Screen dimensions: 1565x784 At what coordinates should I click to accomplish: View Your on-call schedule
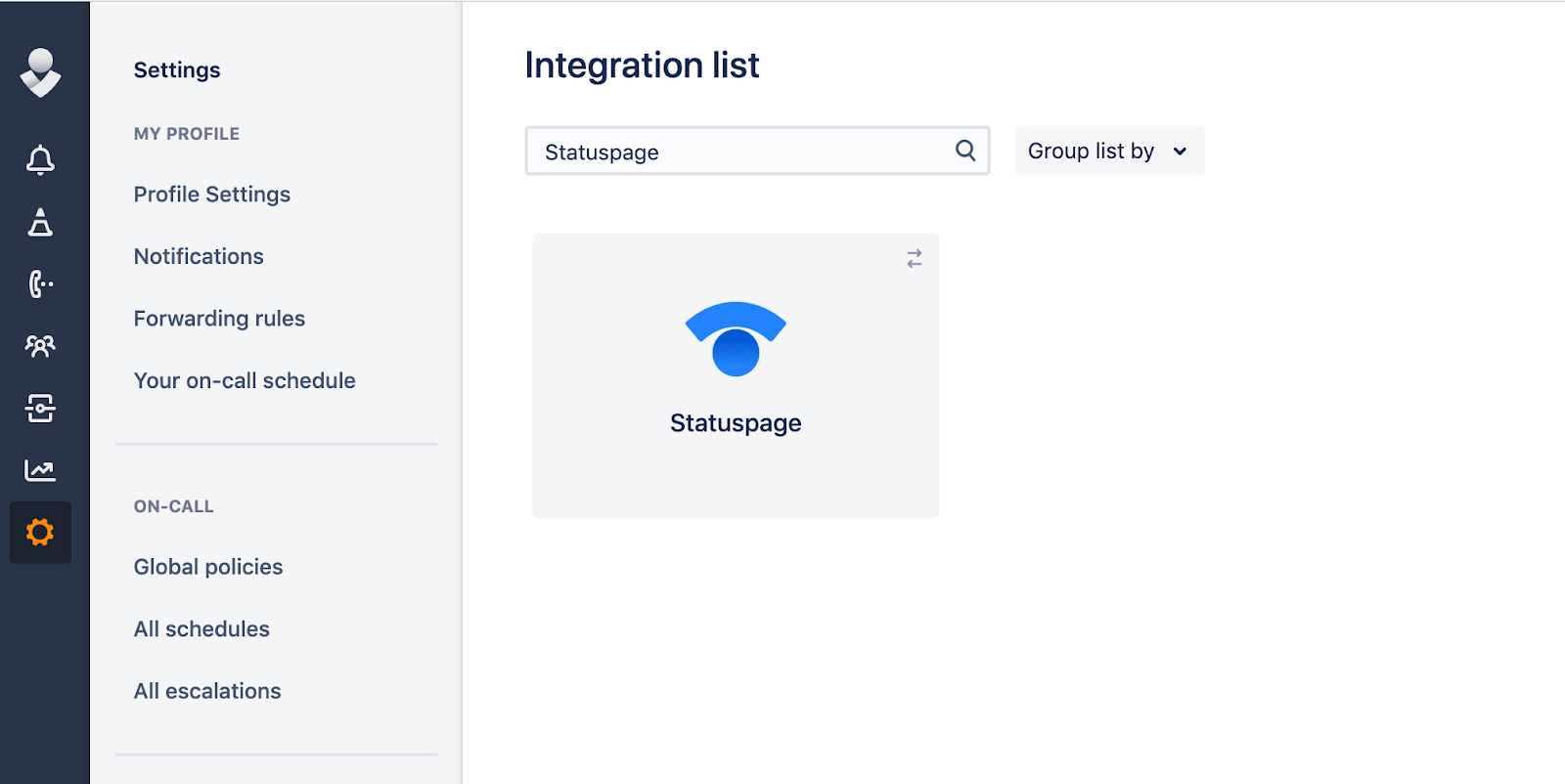(x=245, y=380)
